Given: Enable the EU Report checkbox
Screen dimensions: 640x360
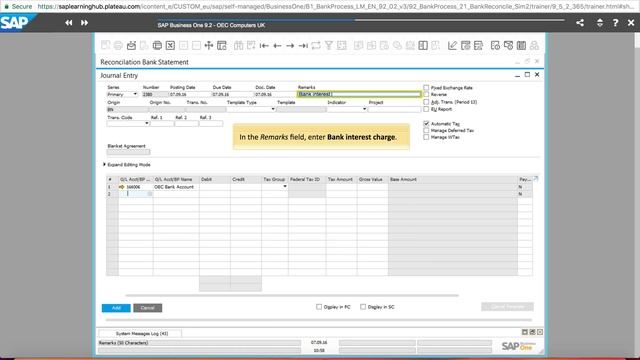Looking at the screenshot, I should coord(426,109).
